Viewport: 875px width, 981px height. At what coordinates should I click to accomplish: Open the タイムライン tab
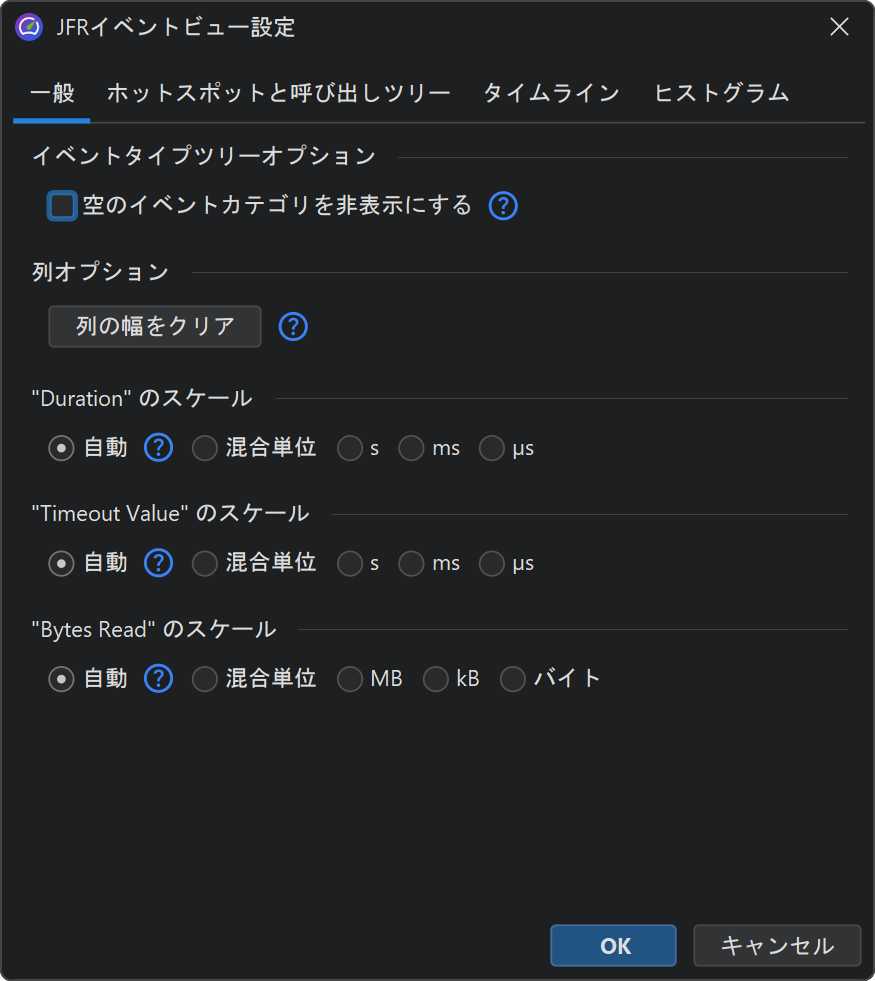(x=551, y=93)
